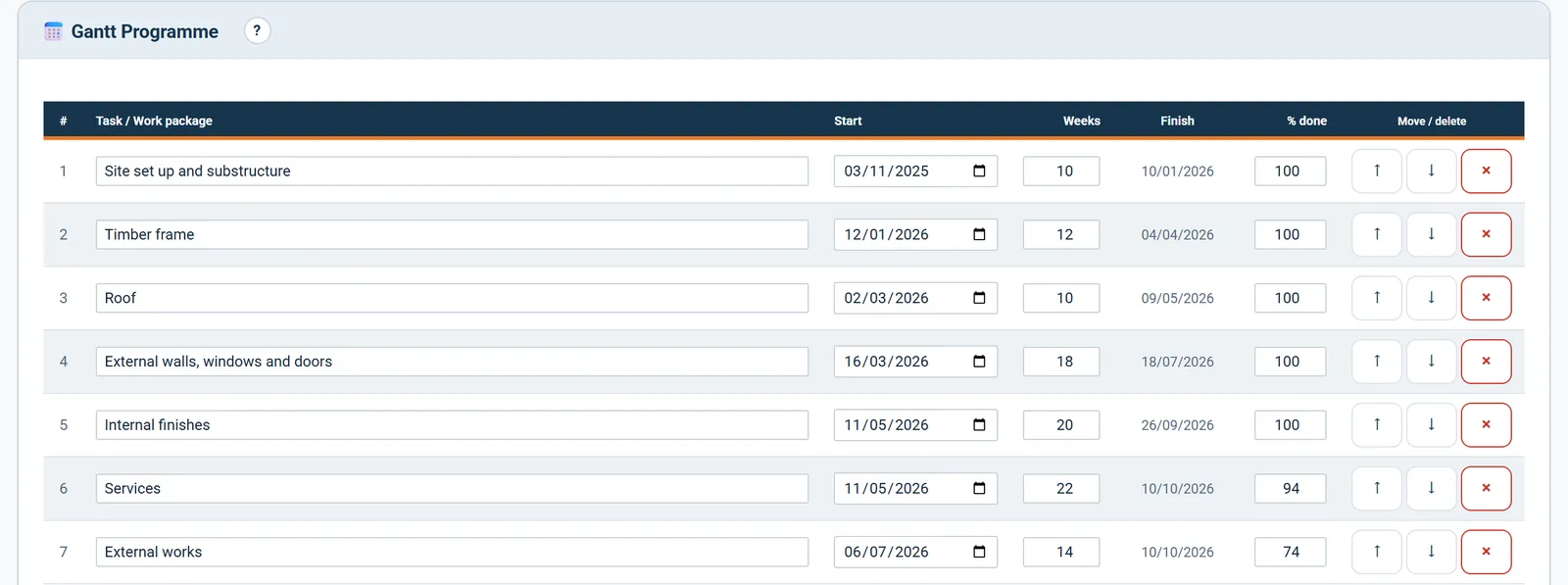Move External works task down

(x=1431, y=552)
